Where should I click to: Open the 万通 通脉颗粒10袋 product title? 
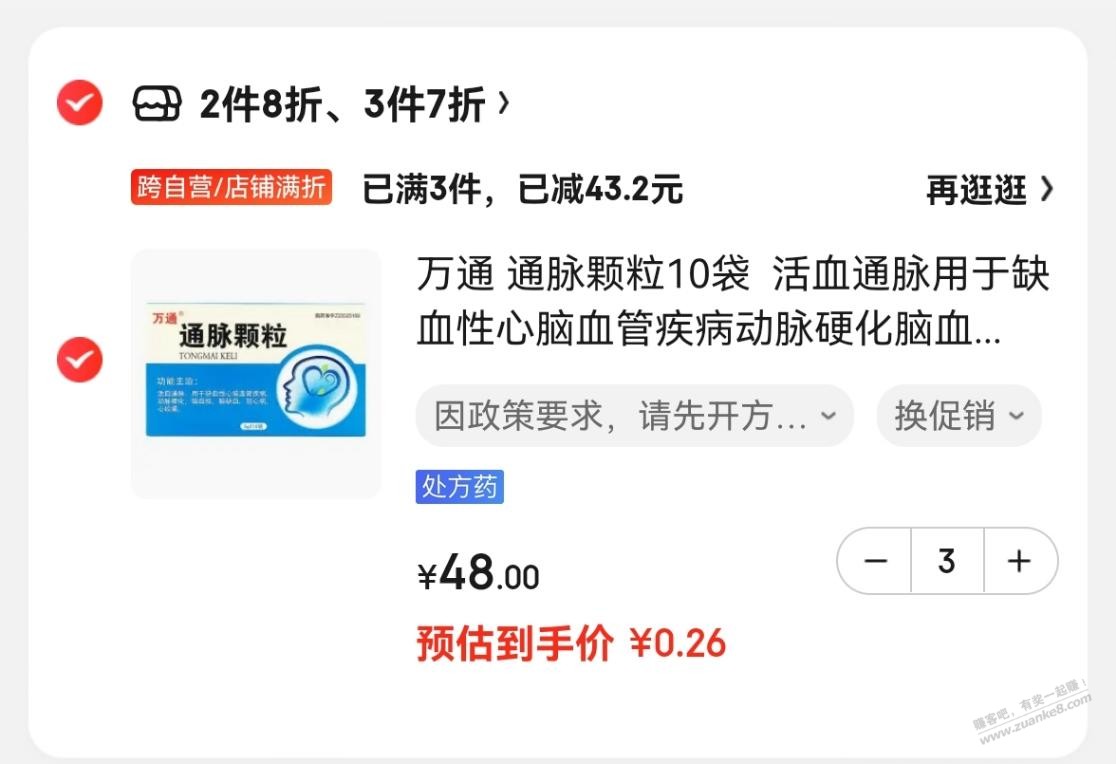pos(732,302)
